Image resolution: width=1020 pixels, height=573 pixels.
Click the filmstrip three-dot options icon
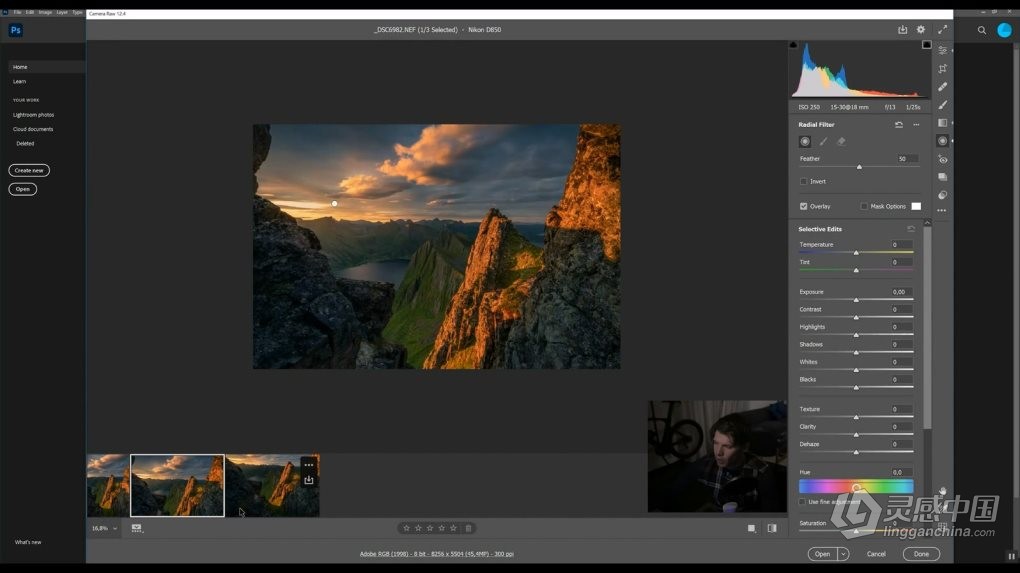[x=309, y=465]
